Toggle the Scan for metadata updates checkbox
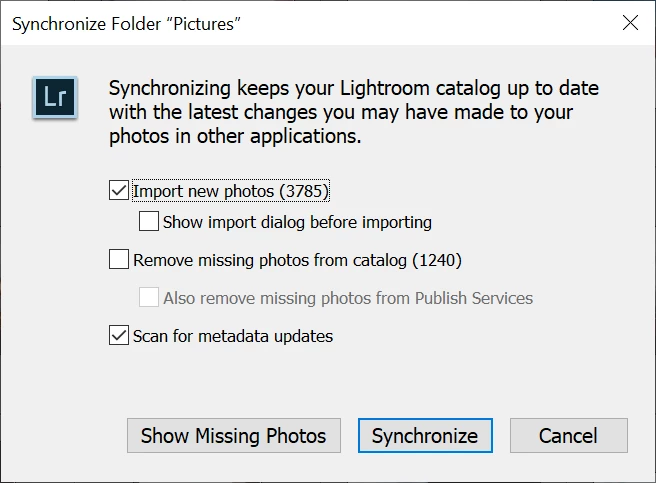This screenshot has width=656, height=483. coord(119,336)
